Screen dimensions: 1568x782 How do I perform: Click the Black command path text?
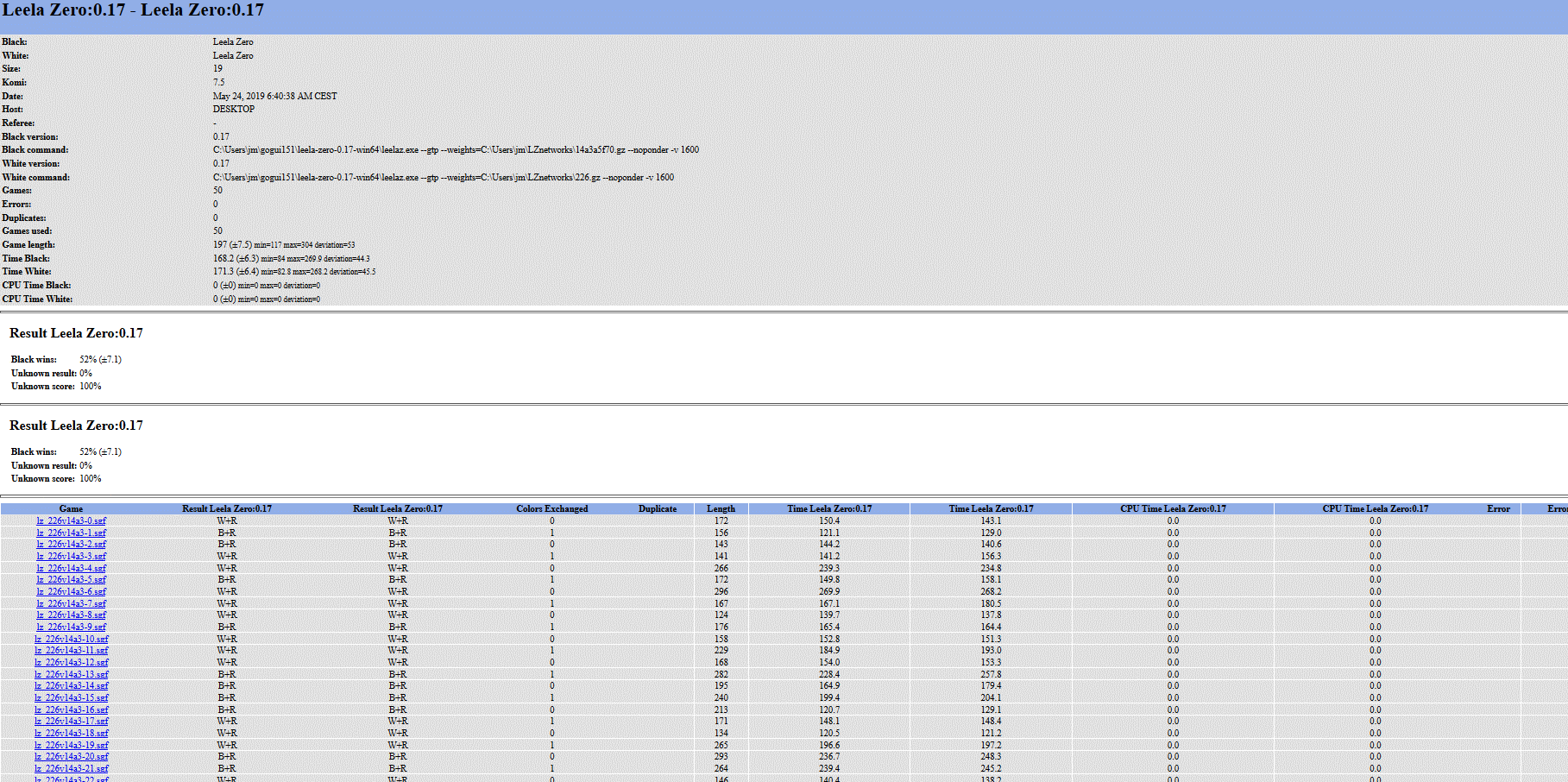(x=456, y=150)
